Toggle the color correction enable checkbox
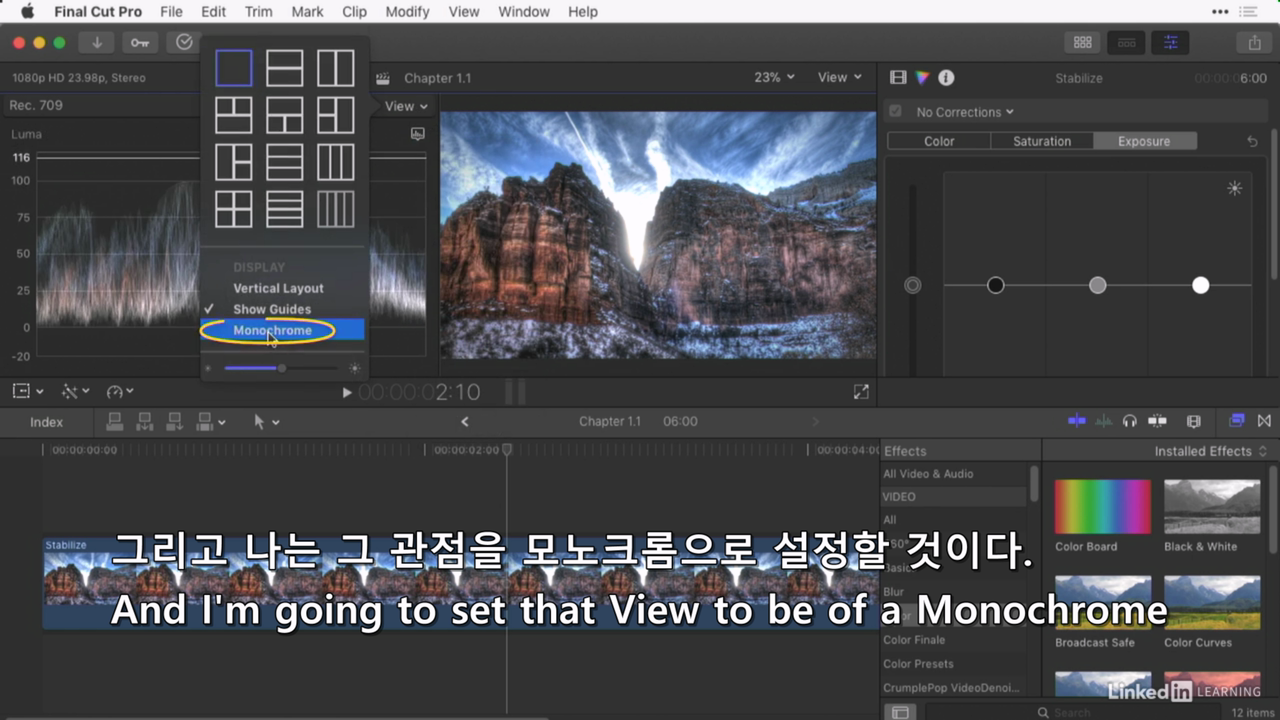Viewport: 1280px width, 720px height. coord(896,112)
